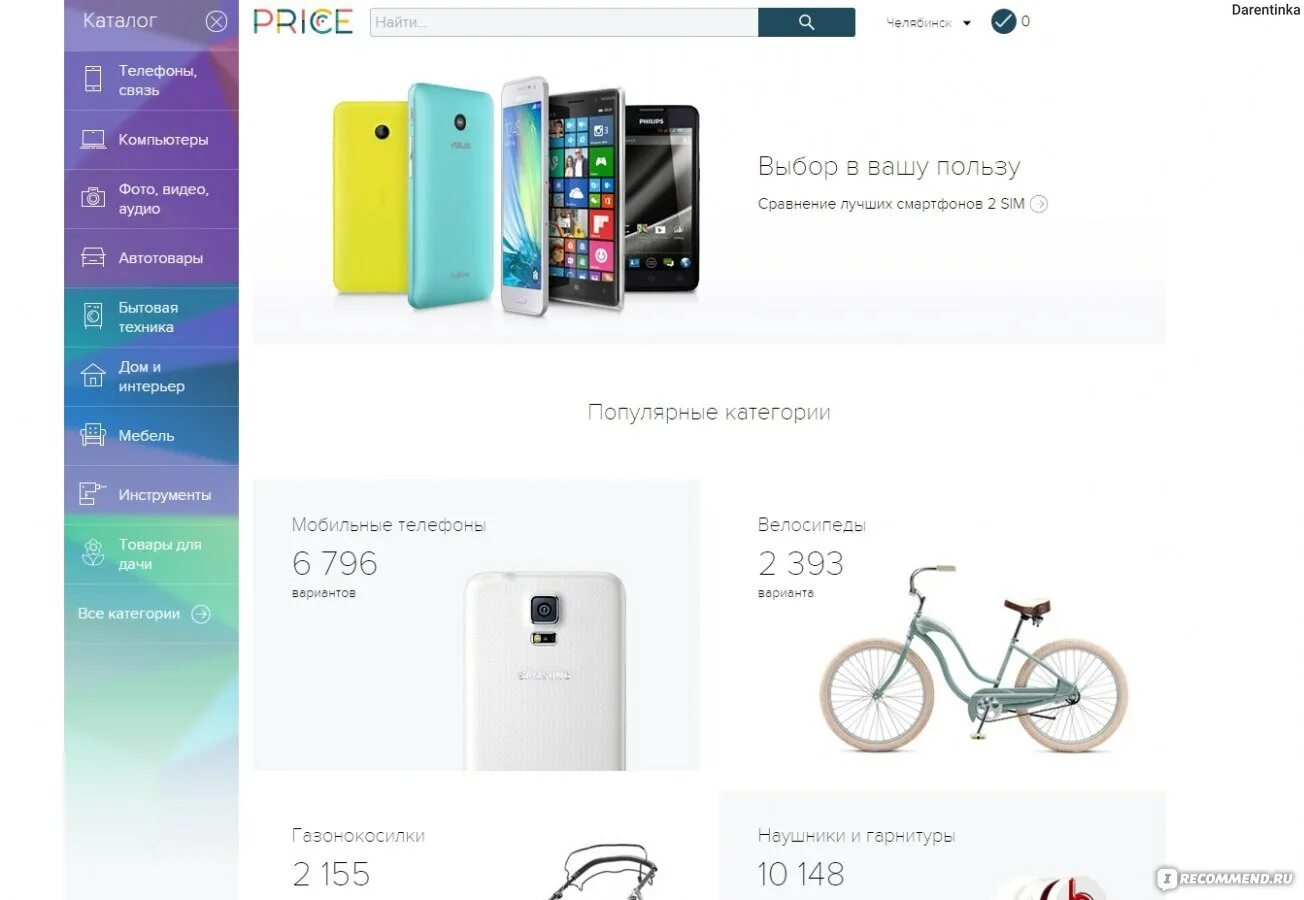Open the Наушники и гарнитуры category tile

tap(942, 846)
